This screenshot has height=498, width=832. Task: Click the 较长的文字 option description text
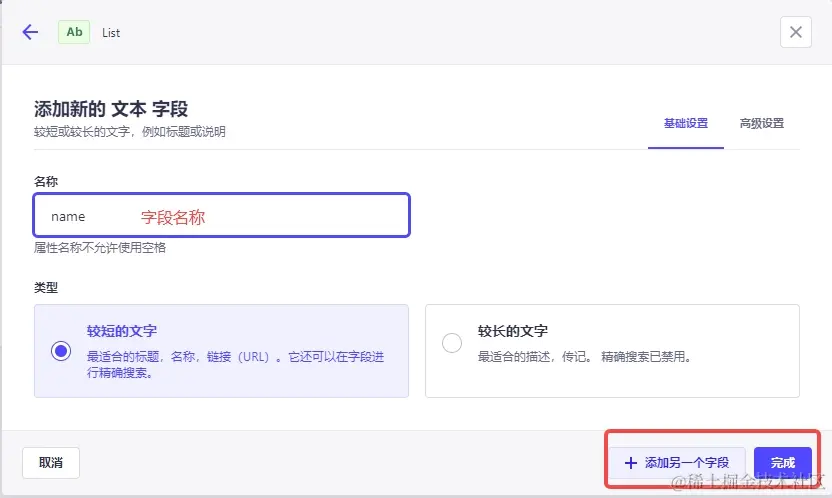click(x=584, y=356)
